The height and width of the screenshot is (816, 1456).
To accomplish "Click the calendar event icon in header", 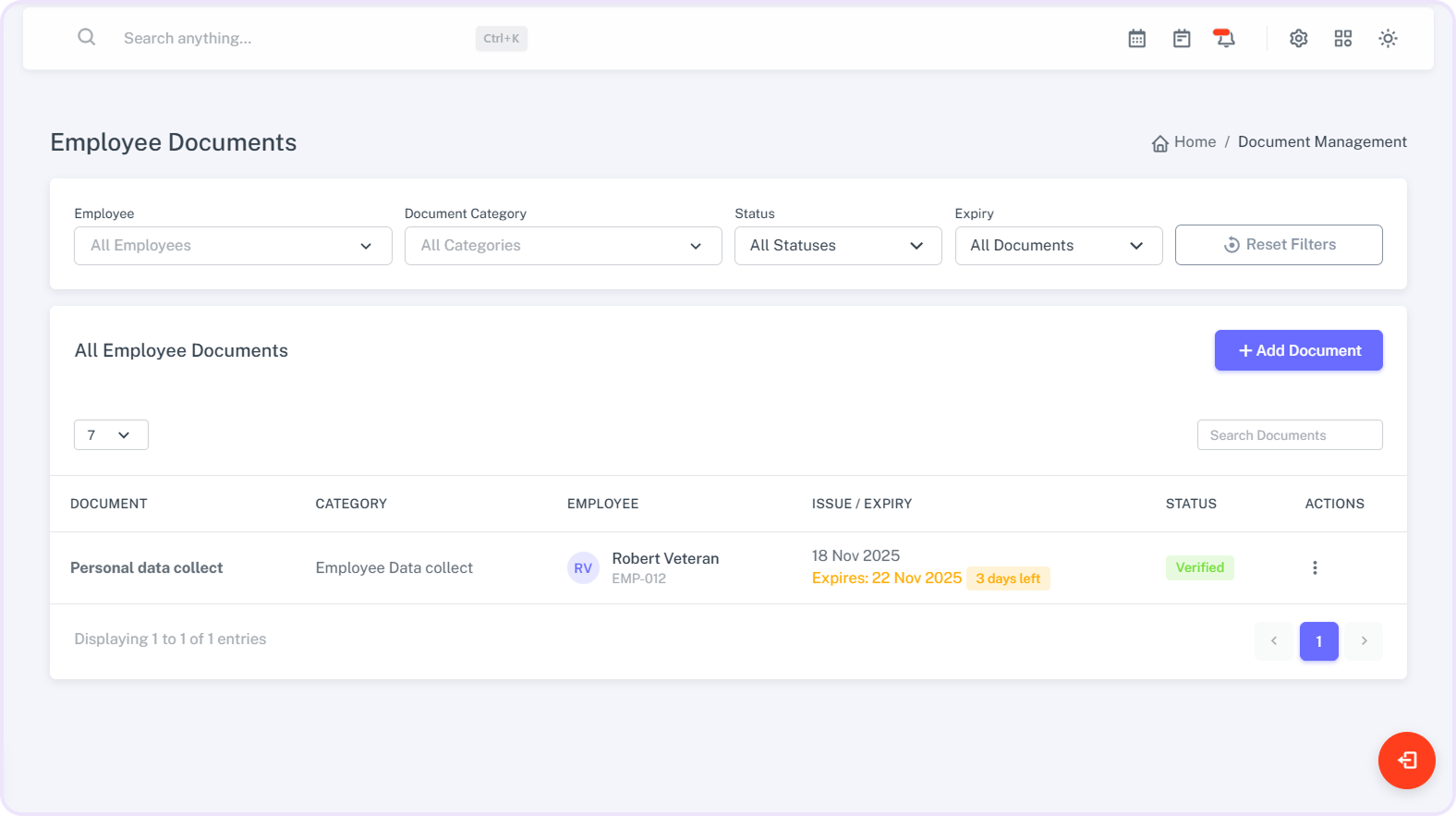I will (x=1182, y=39).
